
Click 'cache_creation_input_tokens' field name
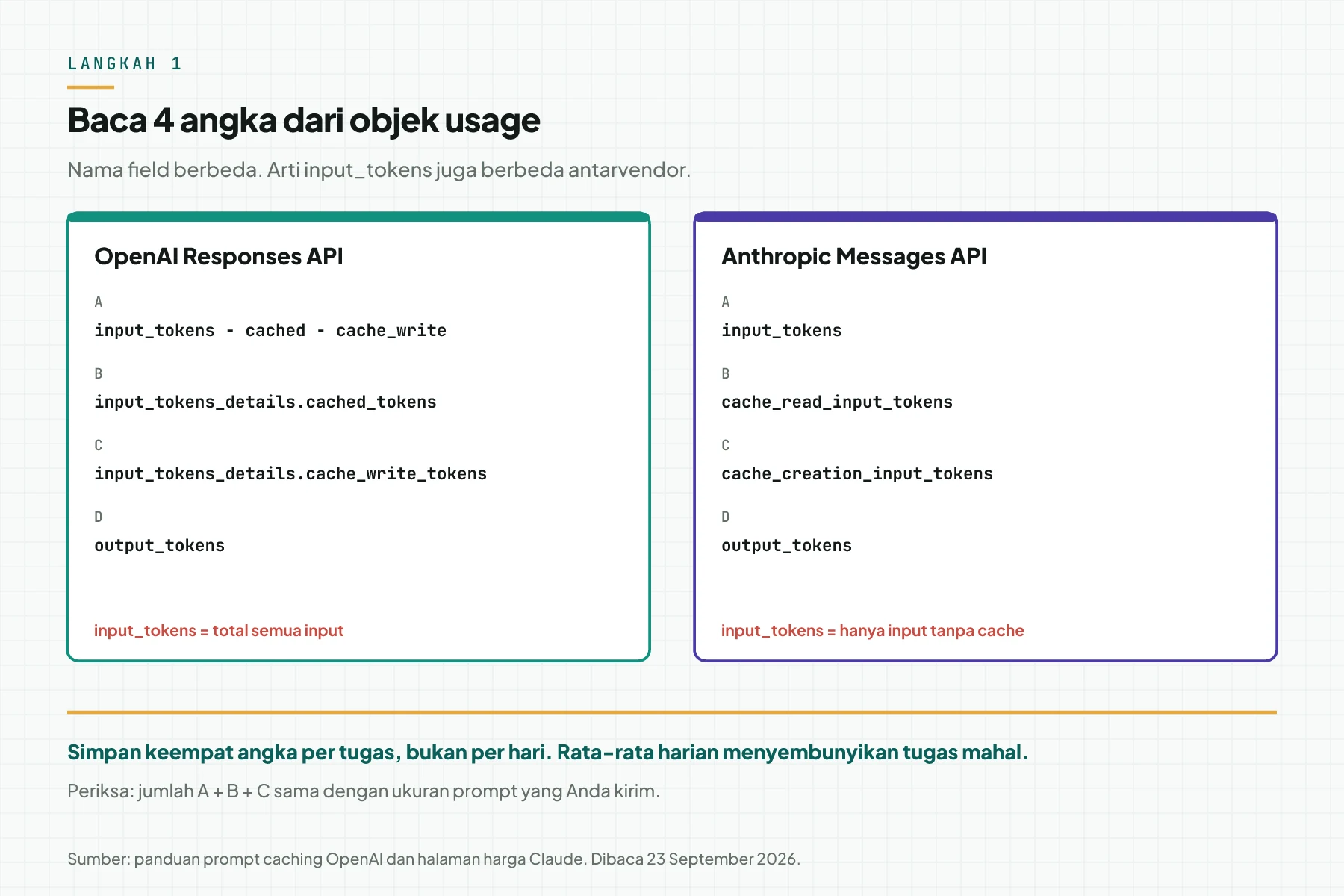(x=857, y=473)
